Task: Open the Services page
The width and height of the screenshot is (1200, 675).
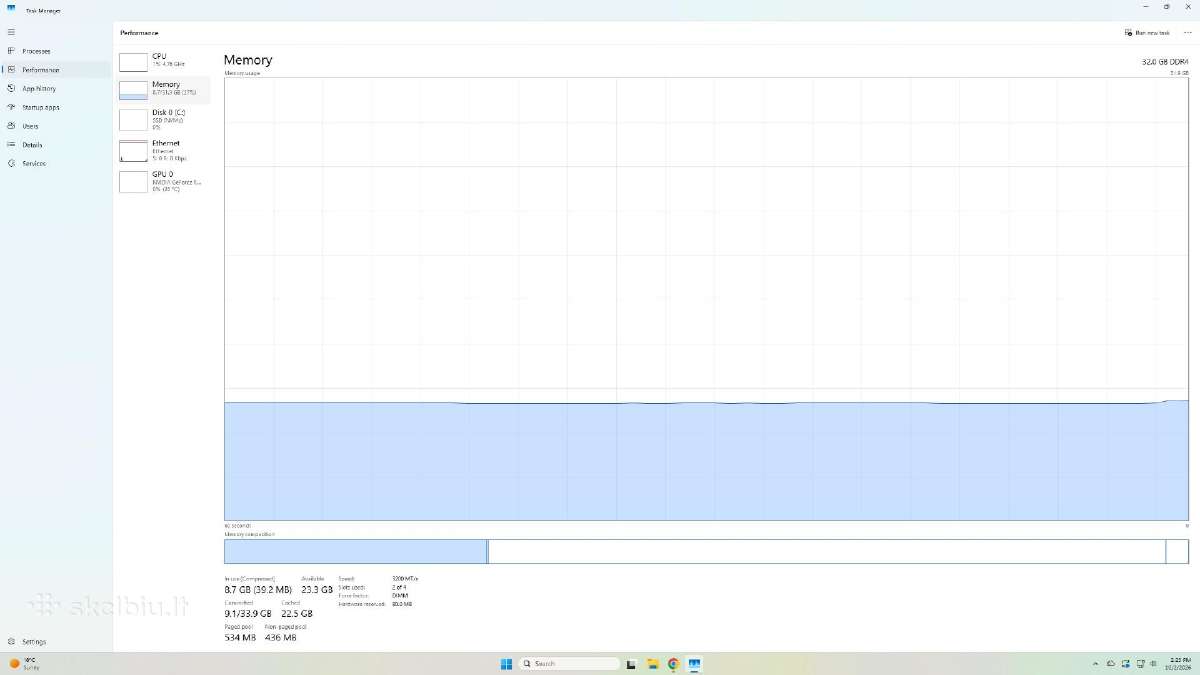Action: pyautogui.click(x=56, y=163)
